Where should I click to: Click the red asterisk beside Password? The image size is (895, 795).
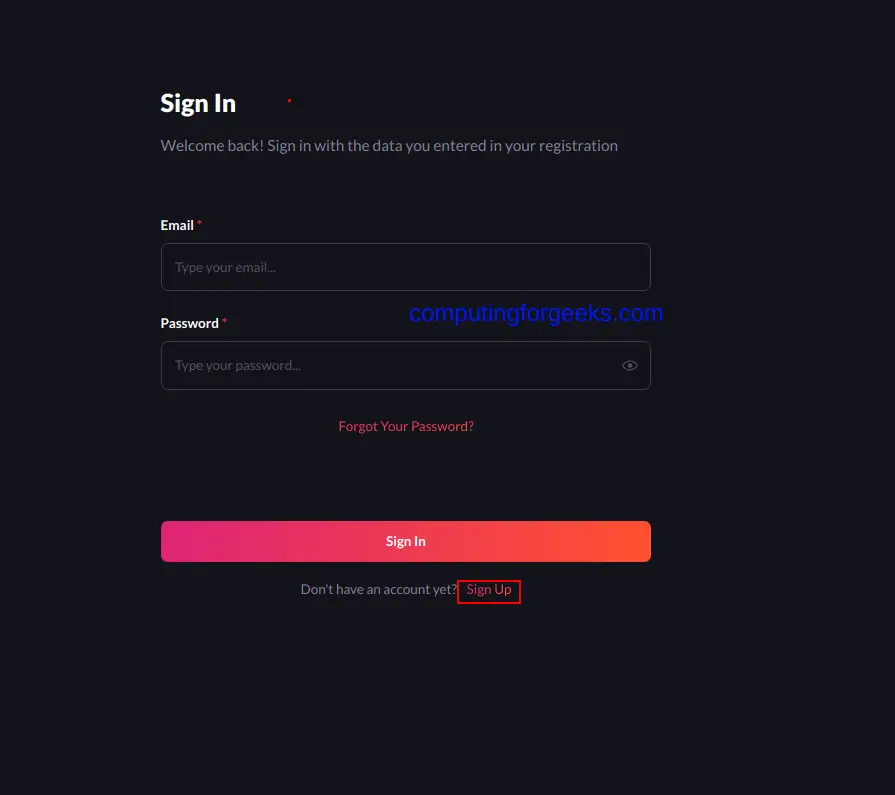tap(224, 321)
